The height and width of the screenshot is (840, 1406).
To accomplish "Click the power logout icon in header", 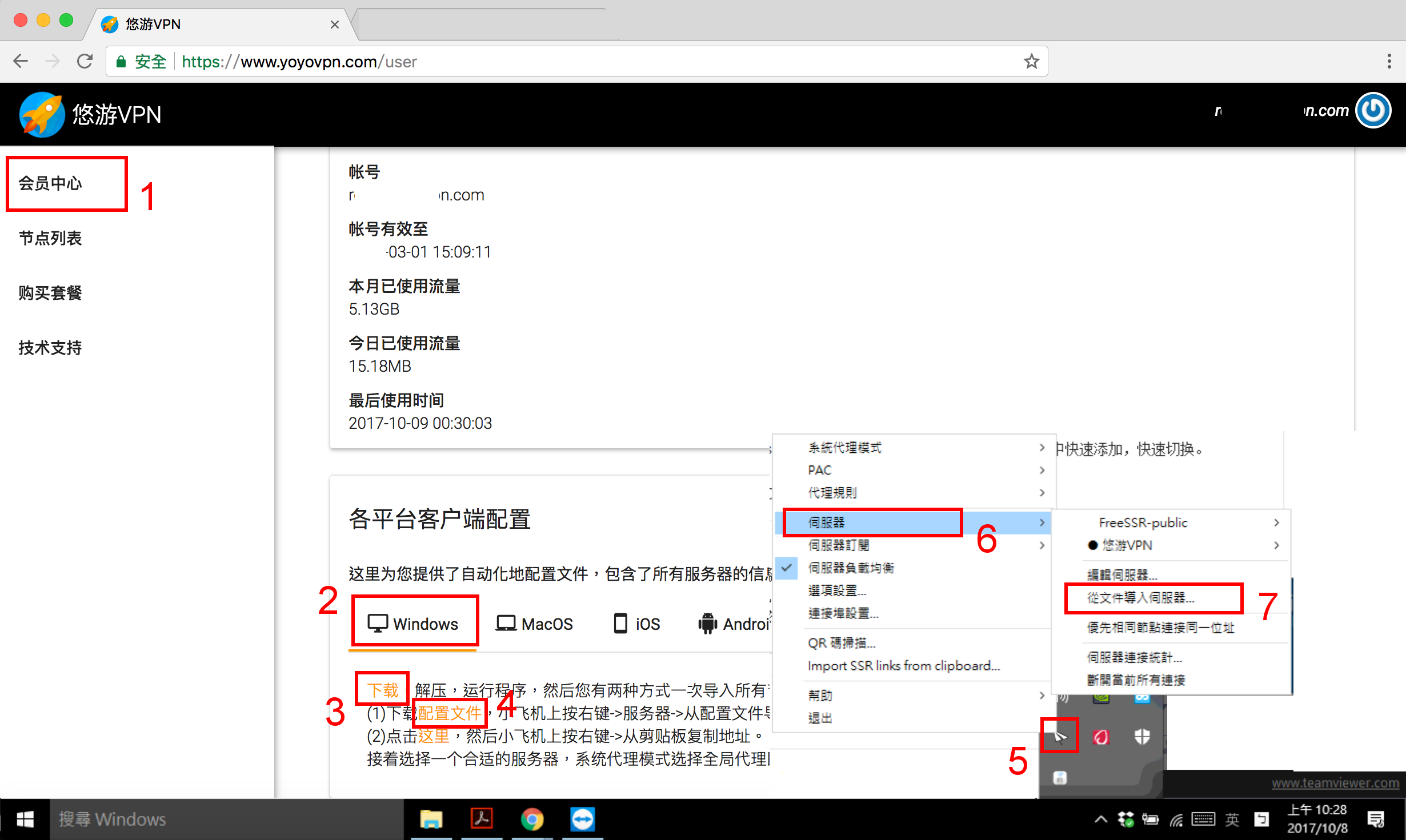I will click(1373, 111).
